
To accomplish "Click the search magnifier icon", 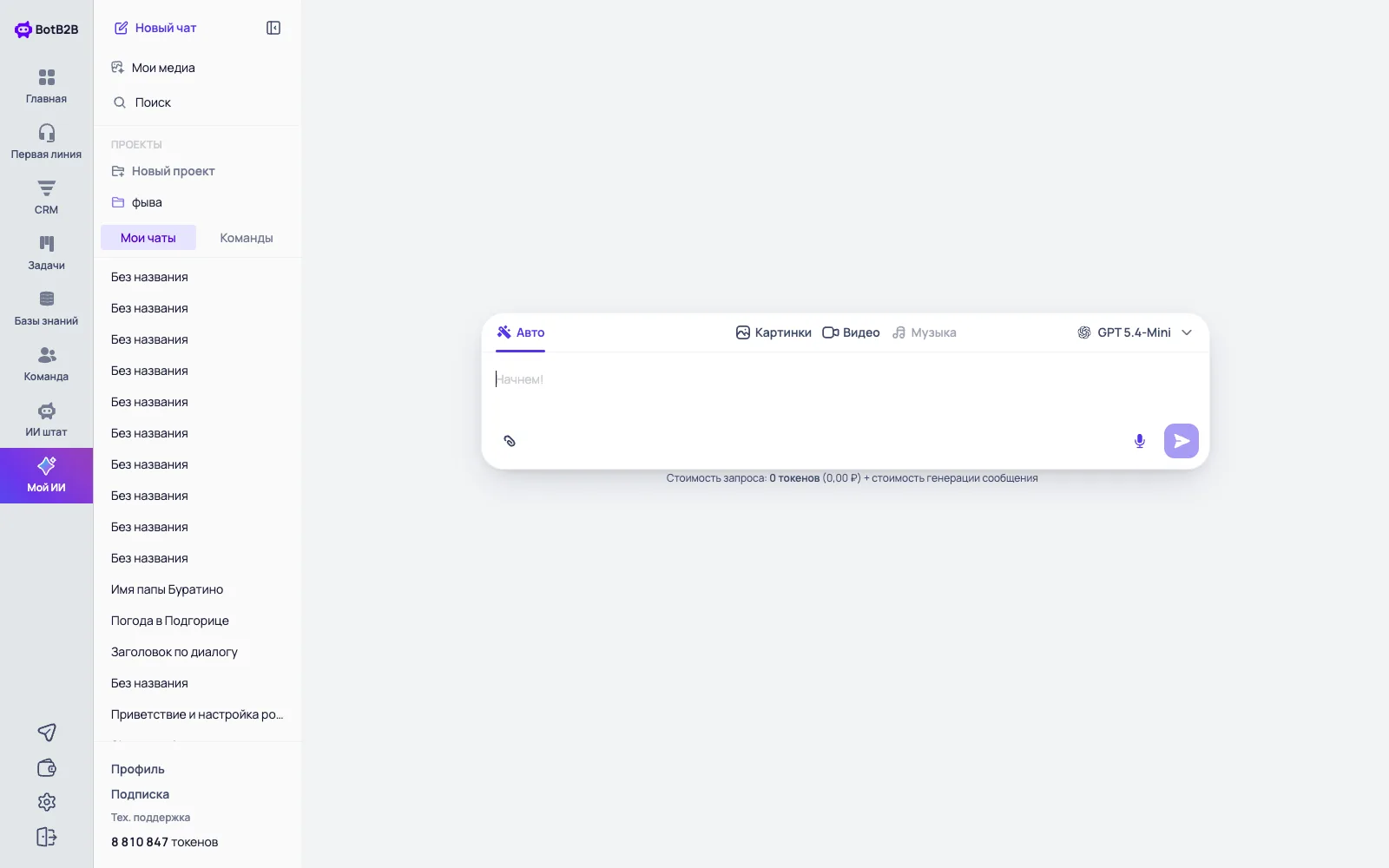I will 120,102.
